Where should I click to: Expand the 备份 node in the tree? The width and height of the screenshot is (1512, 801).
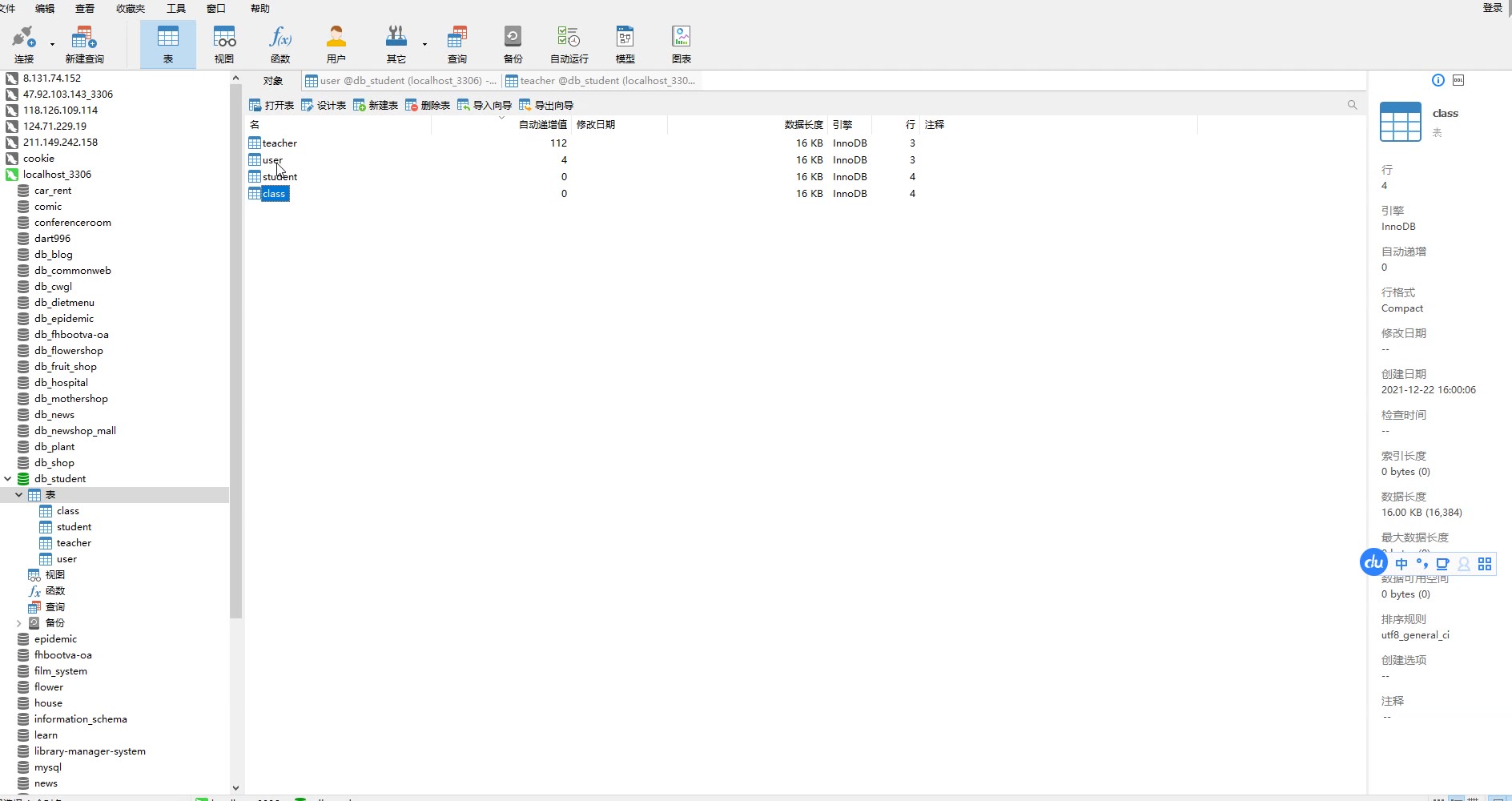(x=18, y=622)
